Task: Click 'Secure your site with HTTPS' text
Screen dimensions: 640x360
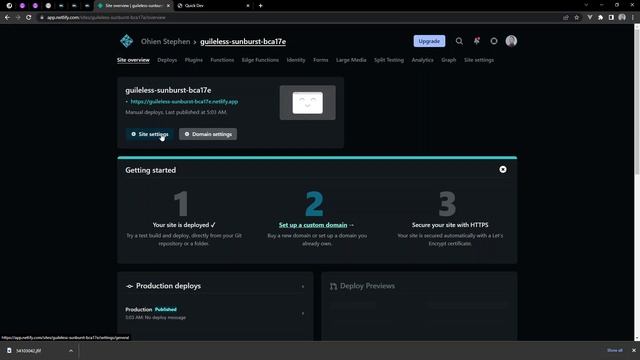Action: [450, 225]
